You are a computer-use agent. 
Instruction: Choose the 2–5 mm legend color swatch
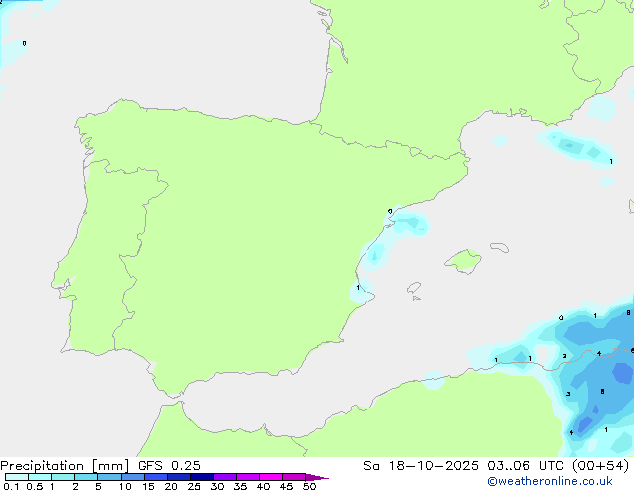86,477
